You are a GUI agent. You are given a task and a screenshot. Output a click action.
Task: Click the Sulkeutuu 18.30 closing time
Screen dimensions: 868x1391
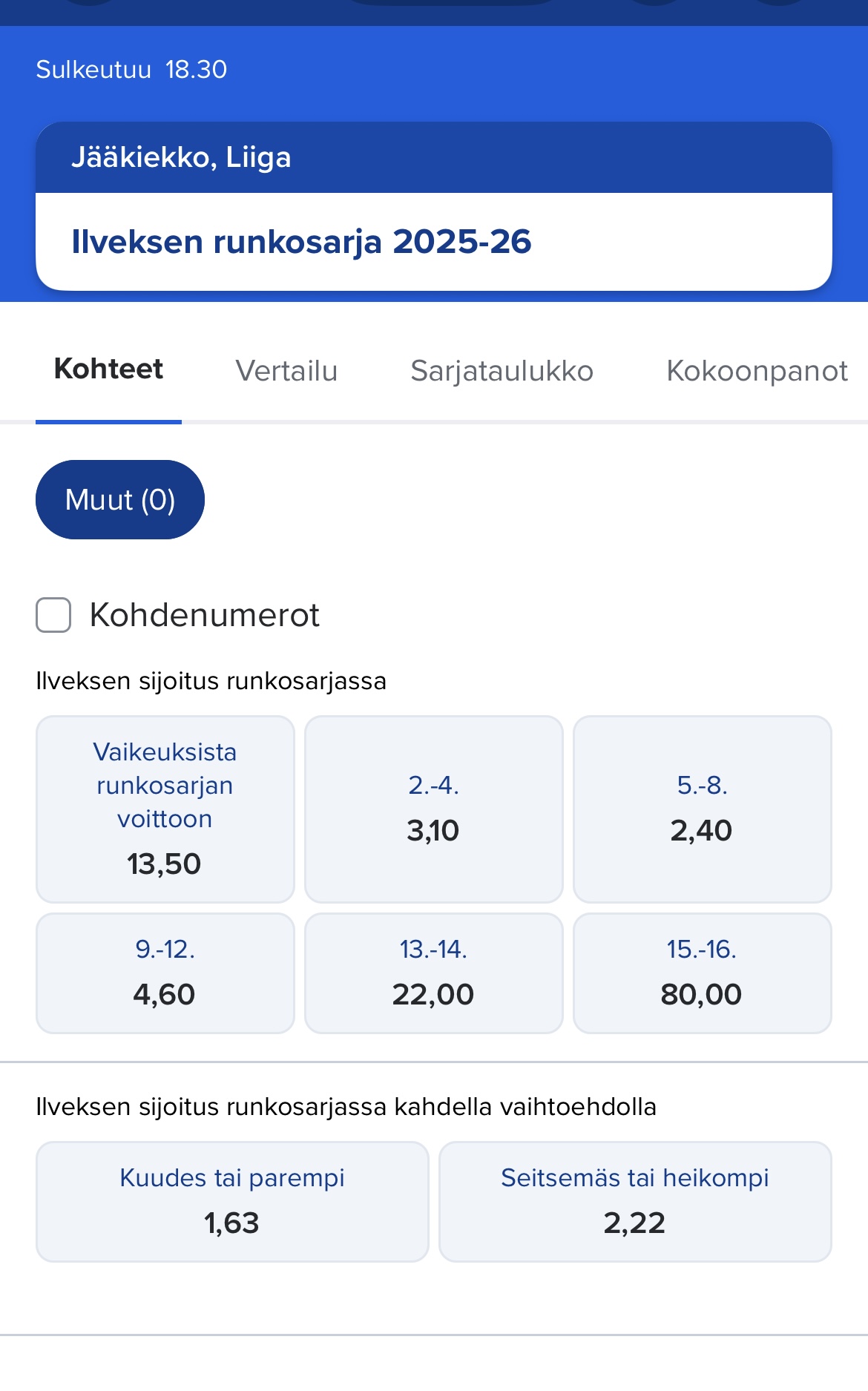click(131, 70)
